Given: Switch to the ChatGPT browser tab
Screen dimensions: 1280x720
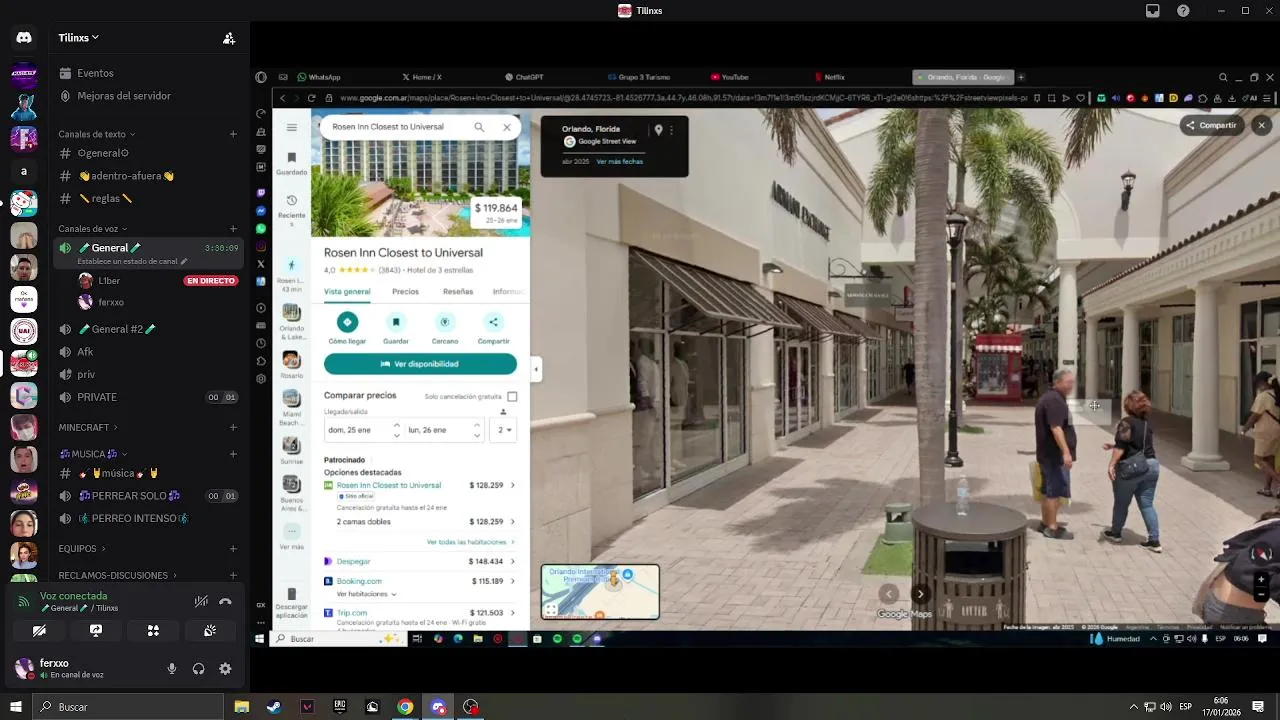Looking at the screenshot, I should click(524, 77).
